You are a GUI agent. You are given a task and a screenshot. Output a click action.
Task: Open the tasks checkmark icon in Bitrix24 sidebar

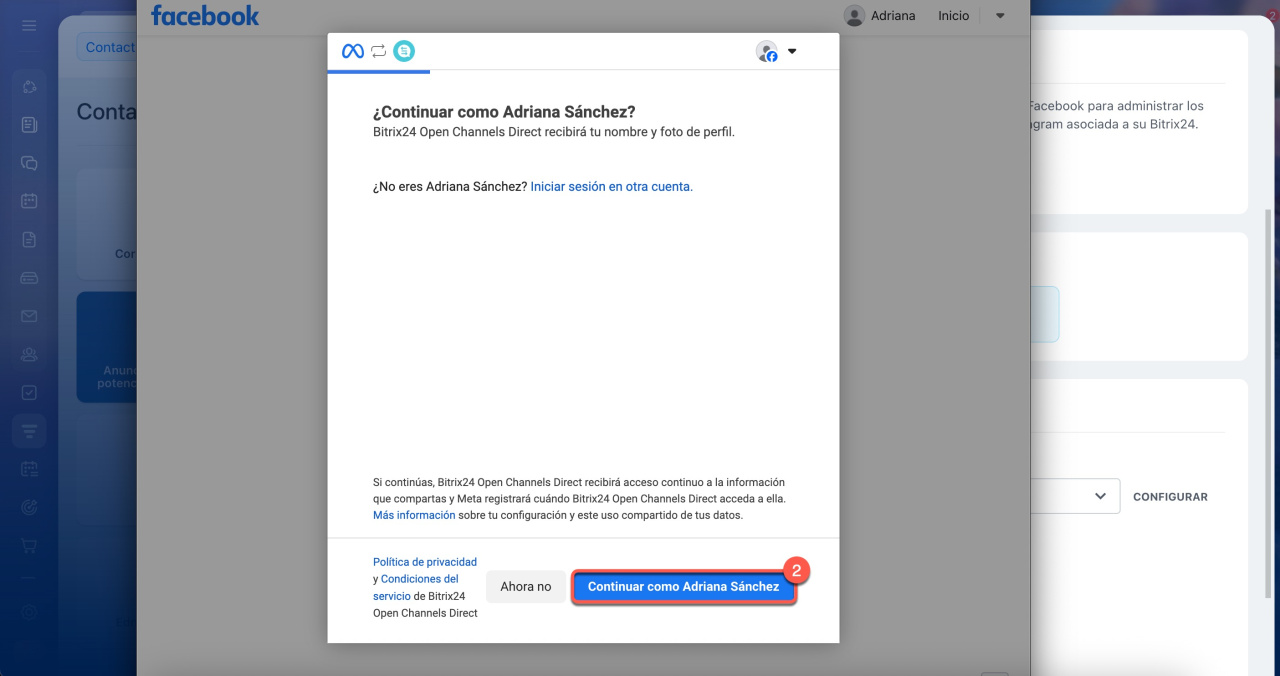[29, 392]
